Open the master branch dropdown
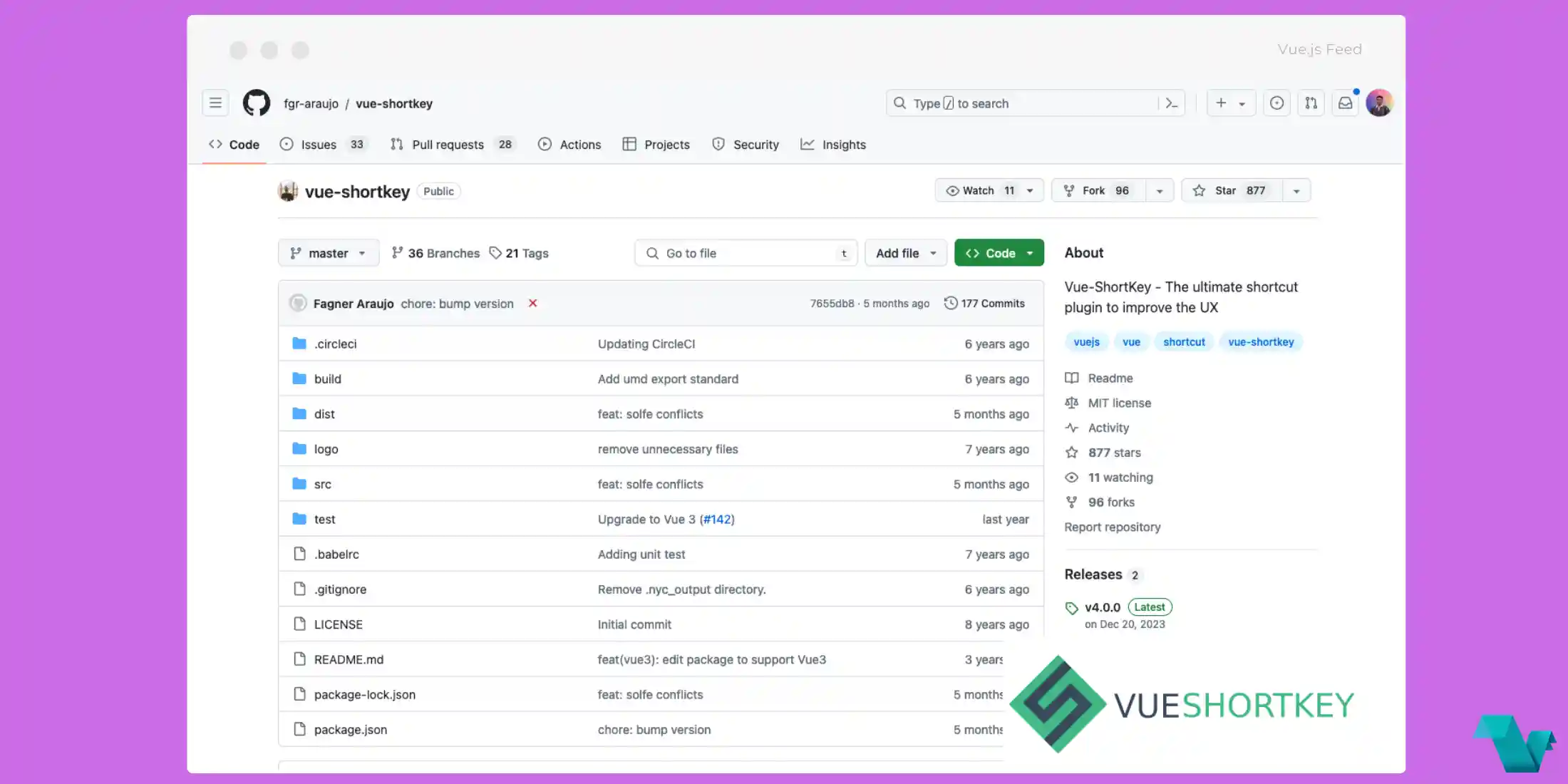This screenshot has height=784, width=1568. point(329,253)
